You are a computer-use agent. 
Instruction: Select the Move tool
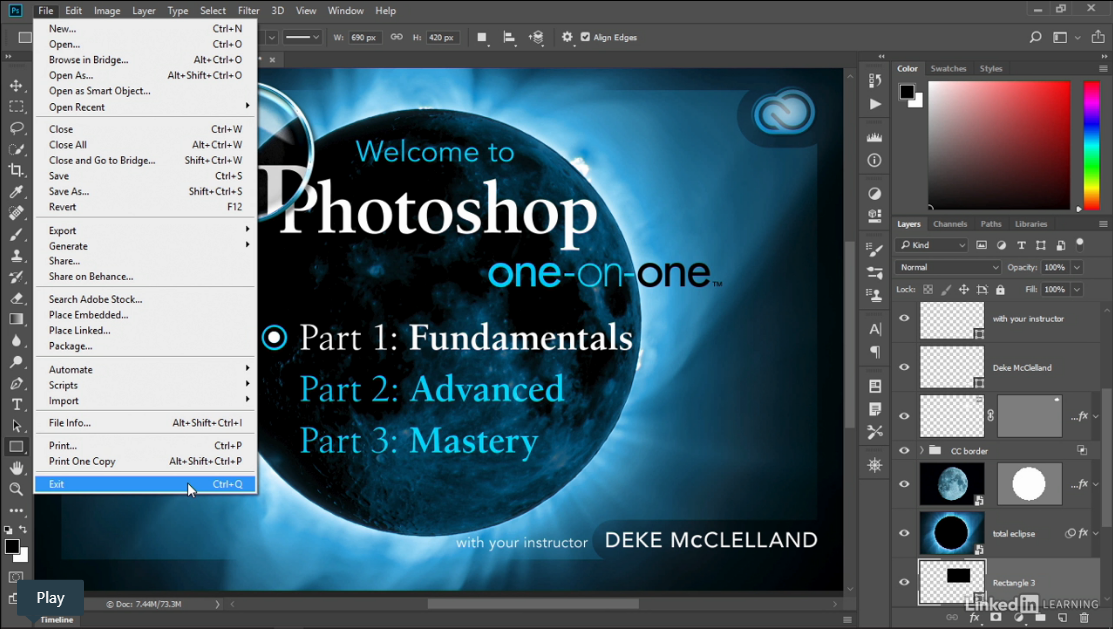pyautogui.click(x=16, y=85)
